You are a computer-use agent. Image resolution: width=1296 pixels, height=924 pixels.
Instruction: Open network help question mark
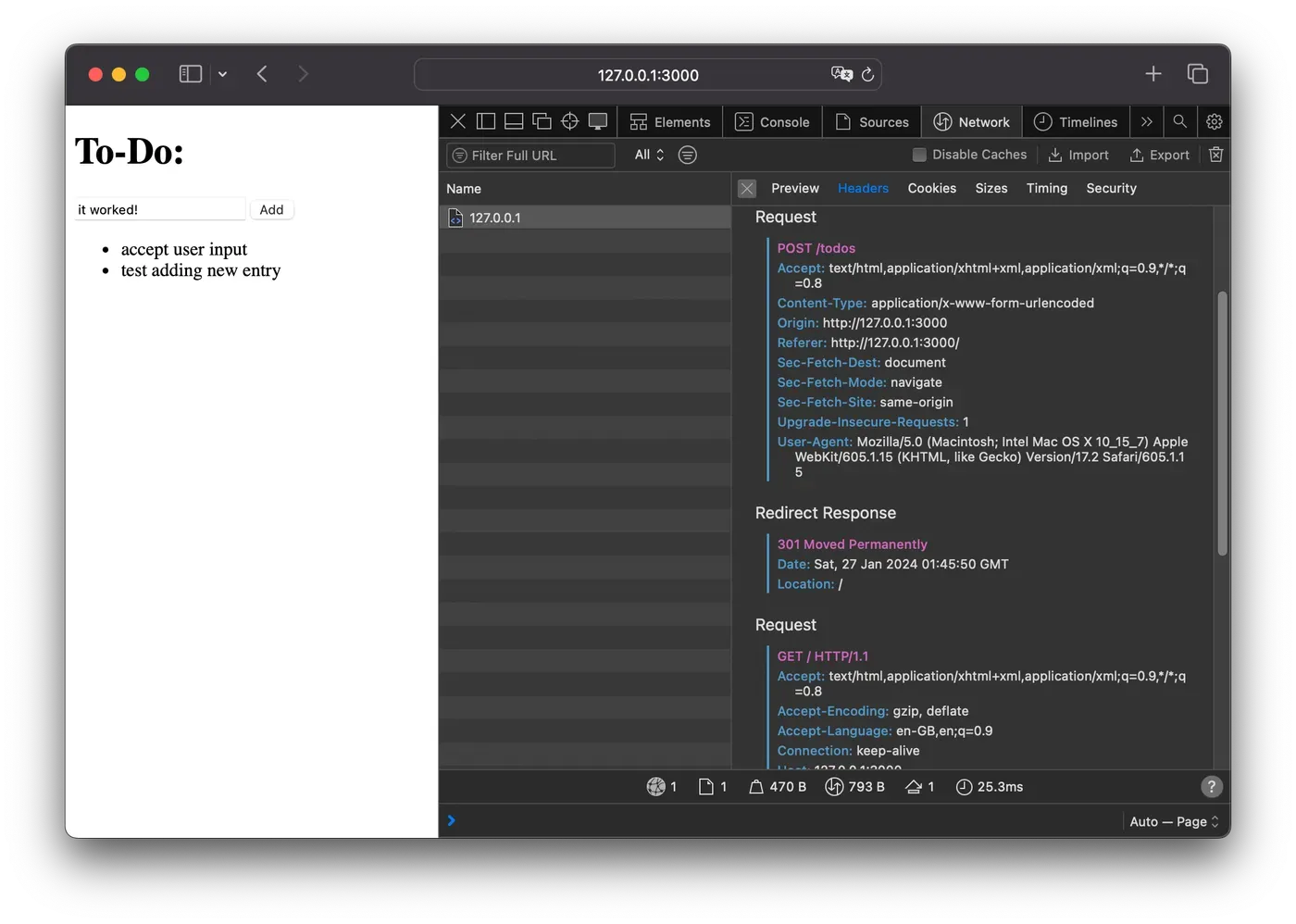[x=1212, y=787]
